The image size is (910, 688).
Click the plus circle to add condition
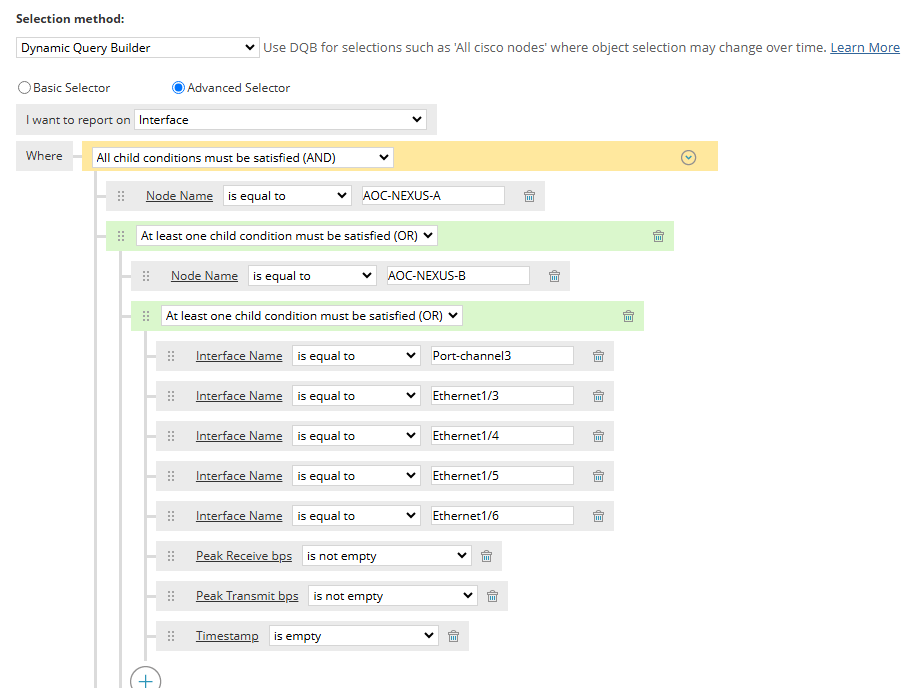[x=146, y=680]
